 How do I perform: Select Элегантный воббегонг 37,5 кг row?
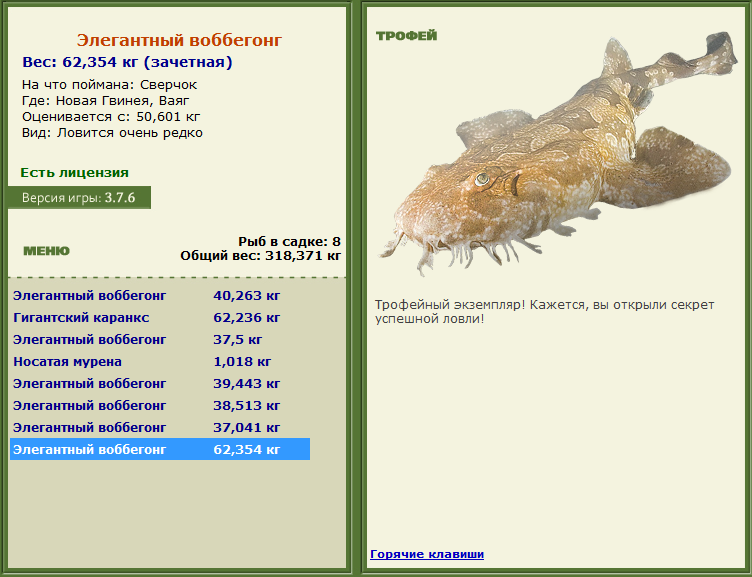click(x=160, y=340)
